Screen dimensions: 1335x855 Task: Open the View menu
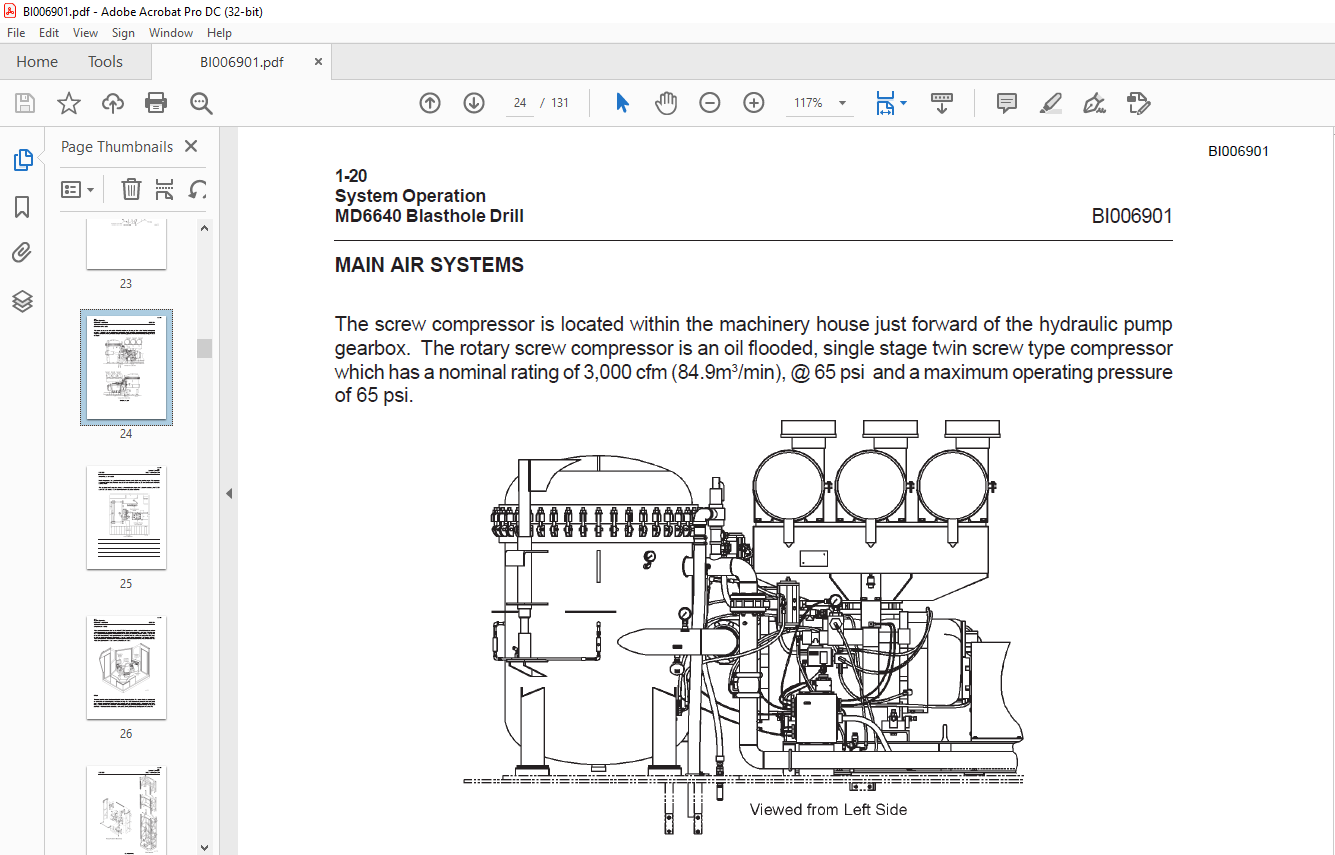click(85, 33)
